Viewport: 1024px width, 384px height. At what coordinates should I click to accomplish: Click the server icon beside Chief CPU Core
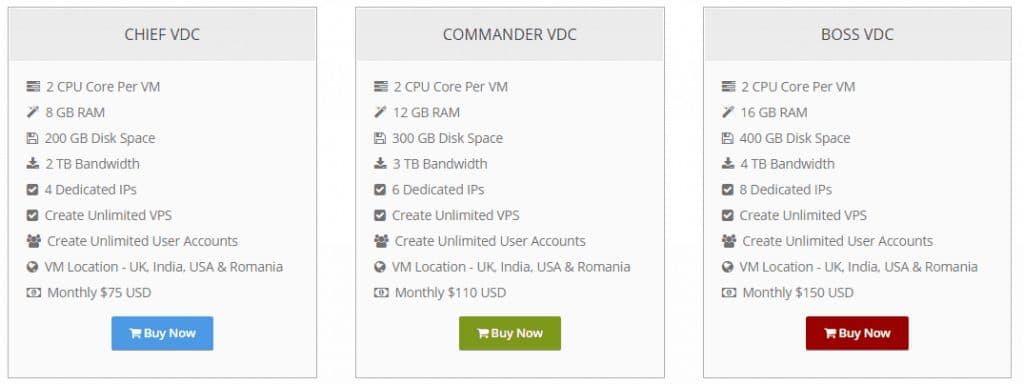click(33, 86)
